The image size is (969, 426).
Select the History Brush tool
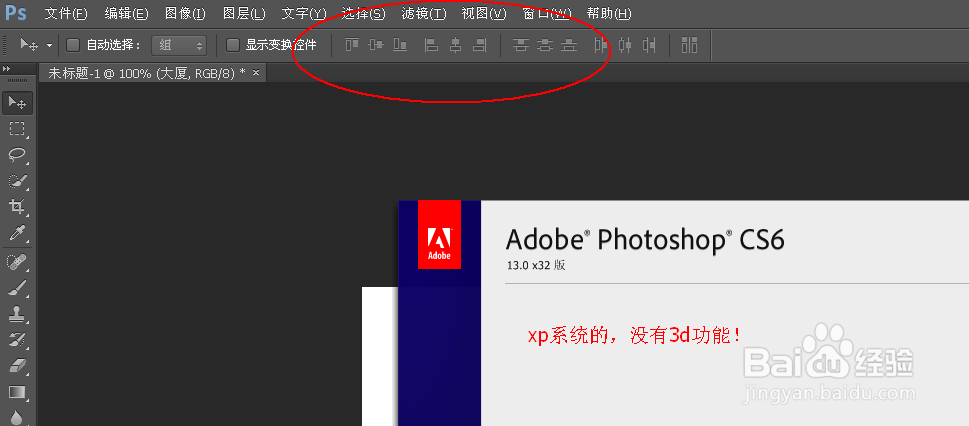(x=17, y=339)
